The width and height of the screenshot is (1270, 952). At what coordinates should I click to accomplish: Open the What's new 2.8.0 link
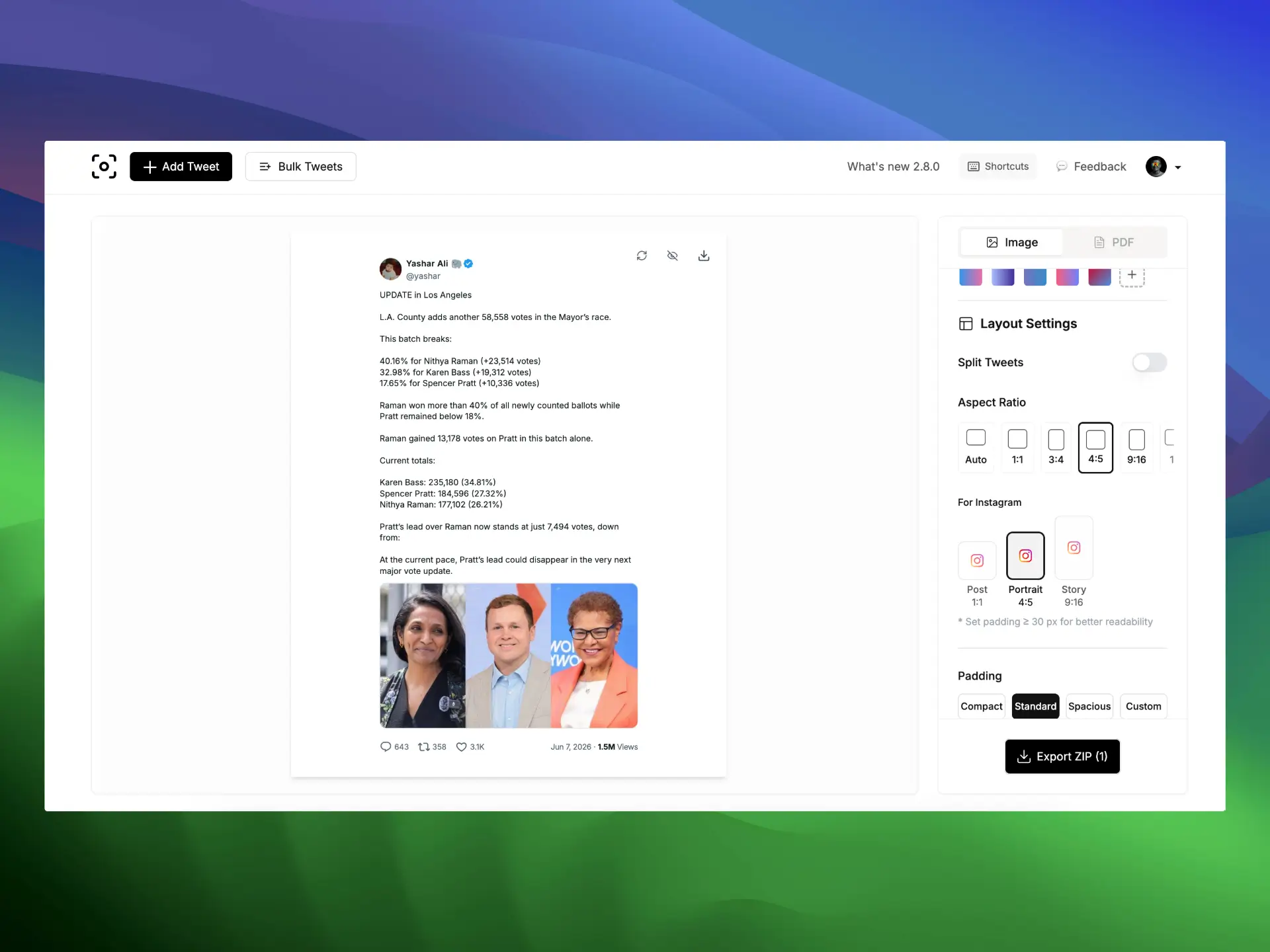[893, 167]
